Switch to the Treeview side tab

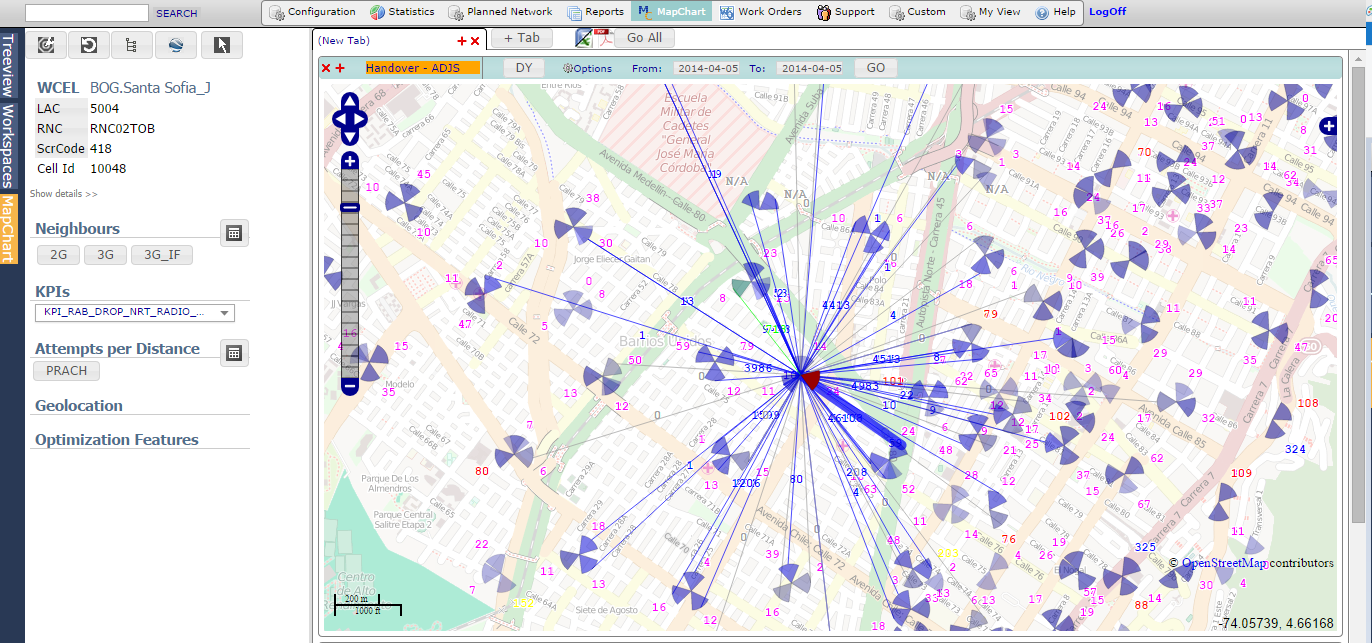[8, 65]
